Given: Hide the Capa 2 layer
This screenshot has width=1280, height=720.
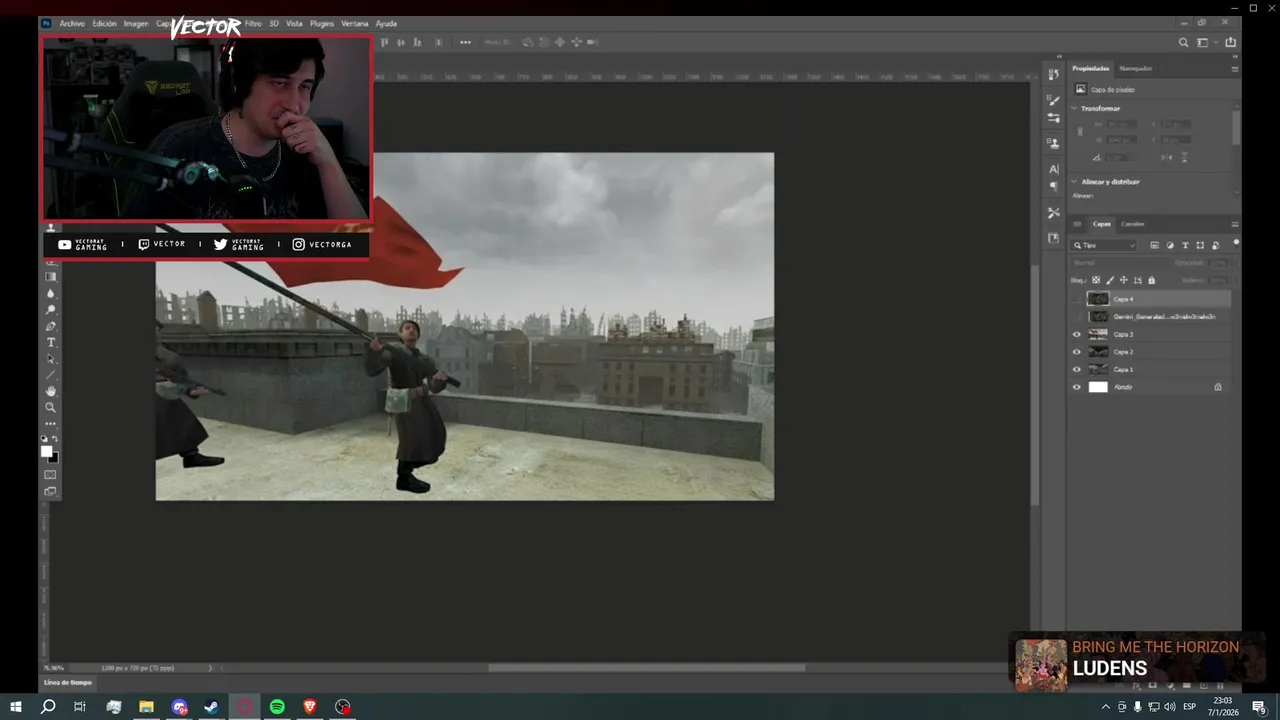Looking at the screenshot, I should 1077,352.
